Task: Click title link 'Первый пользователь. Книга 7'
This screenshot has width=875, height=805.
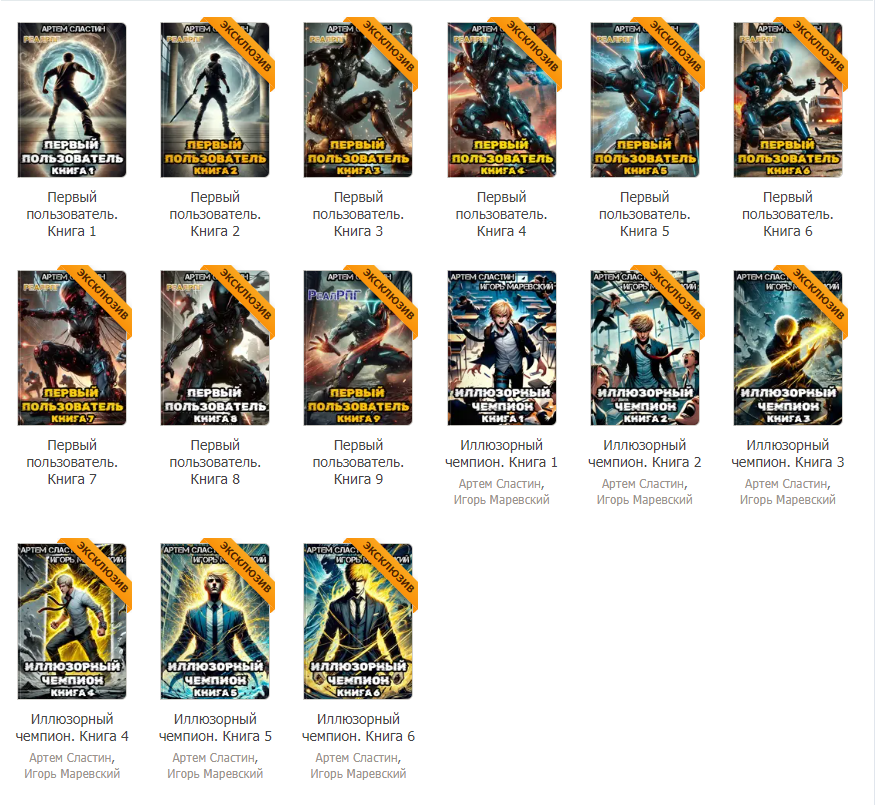Action: click(x=72, y=462)
